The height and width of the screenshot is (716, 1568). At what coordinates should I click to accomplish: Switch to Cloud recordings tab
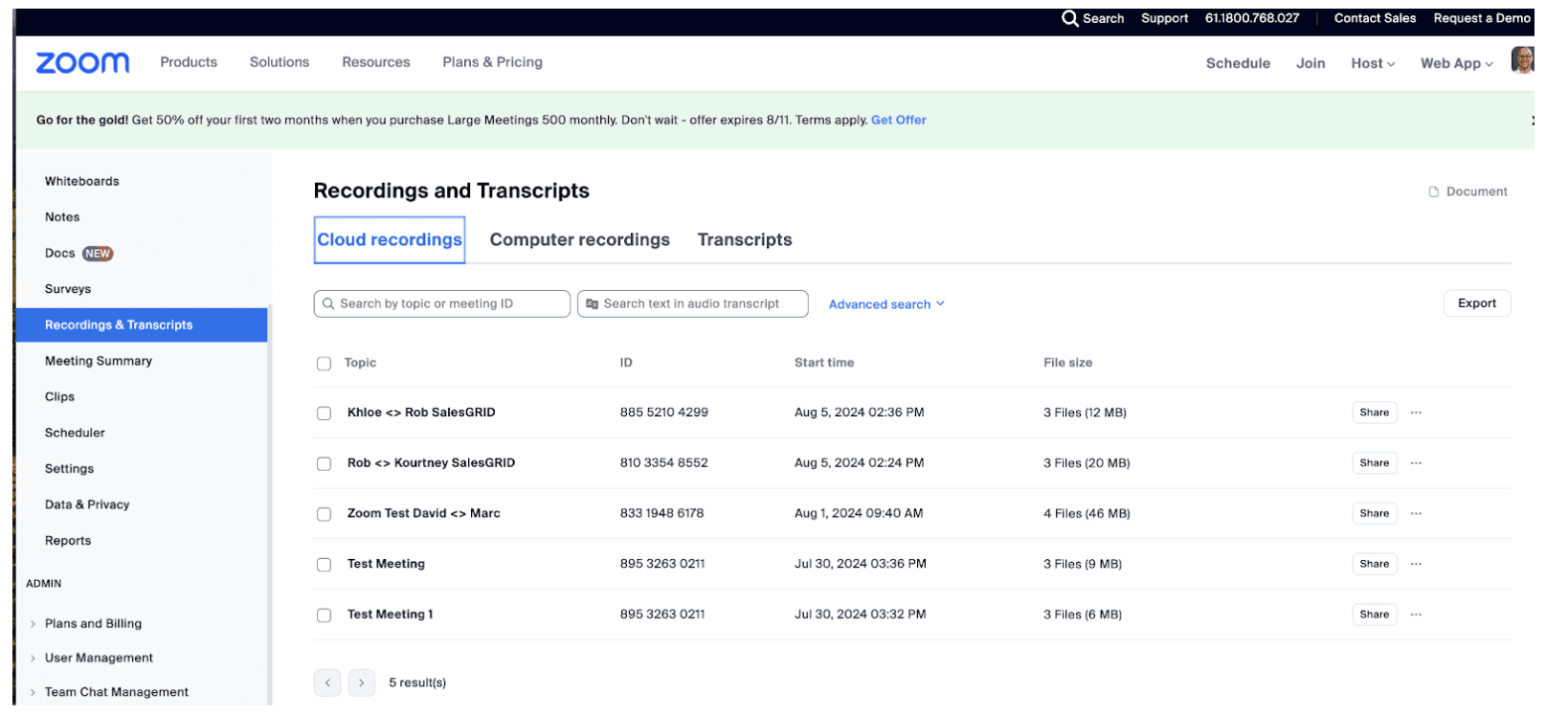pos(390,239)
